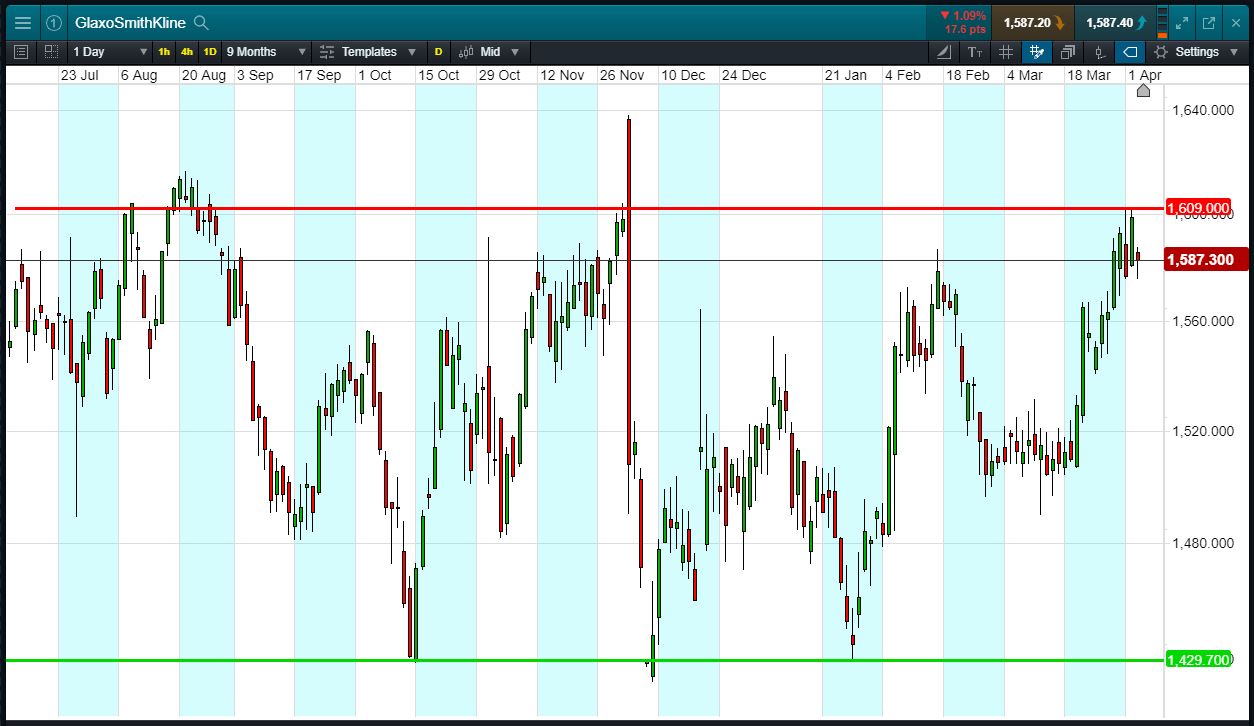
Task: Click the order marker candle icon
Action: (x=1099, y=51)
